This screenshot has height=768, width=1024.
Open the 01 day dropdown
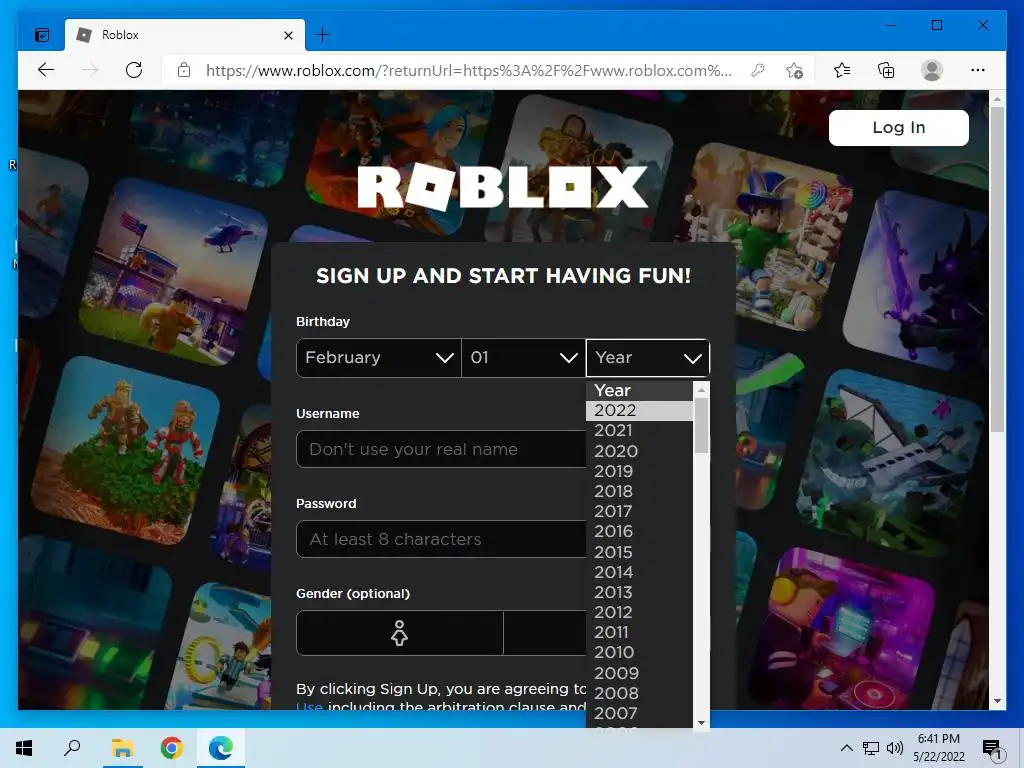[x=524, y=357]
